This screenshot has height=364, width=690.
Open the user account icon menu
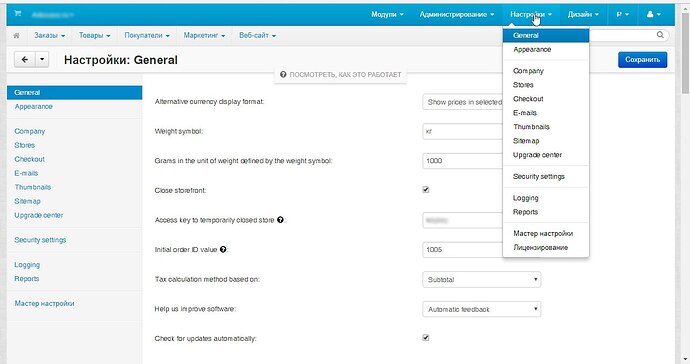[653, 14]
